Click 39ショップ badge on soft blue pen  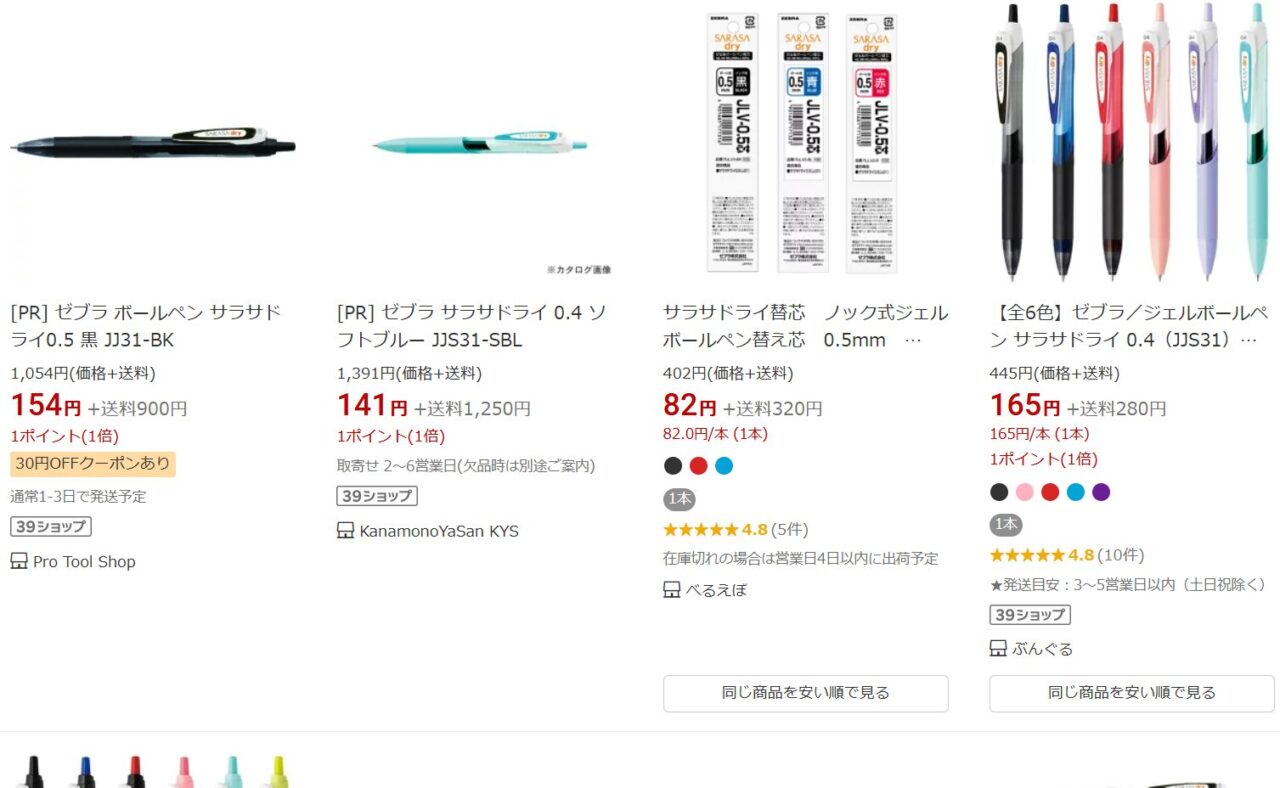click(x=377, y=496)
